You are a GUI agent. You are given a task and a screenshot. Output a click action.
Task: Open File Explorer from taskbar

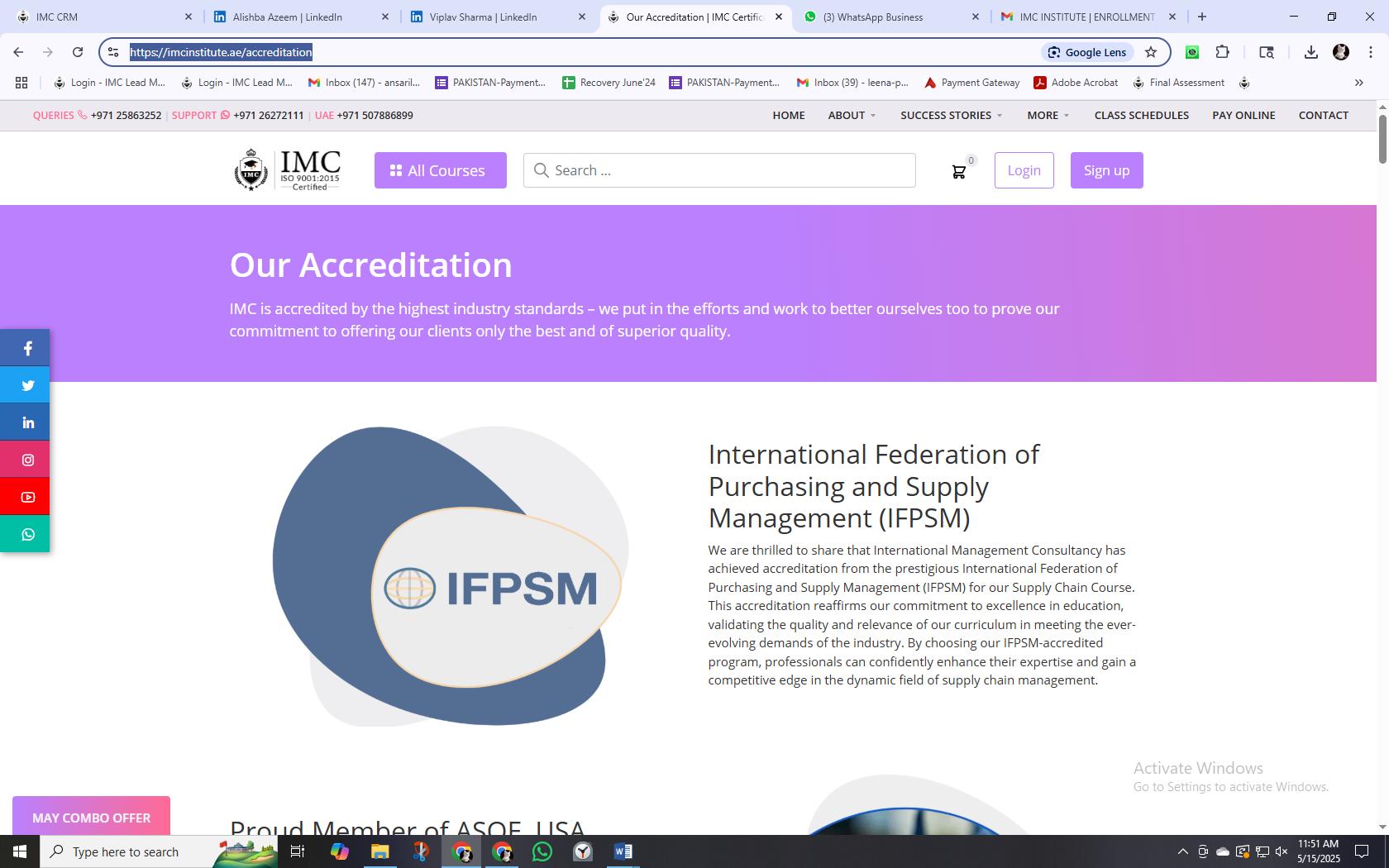(380, 851)
